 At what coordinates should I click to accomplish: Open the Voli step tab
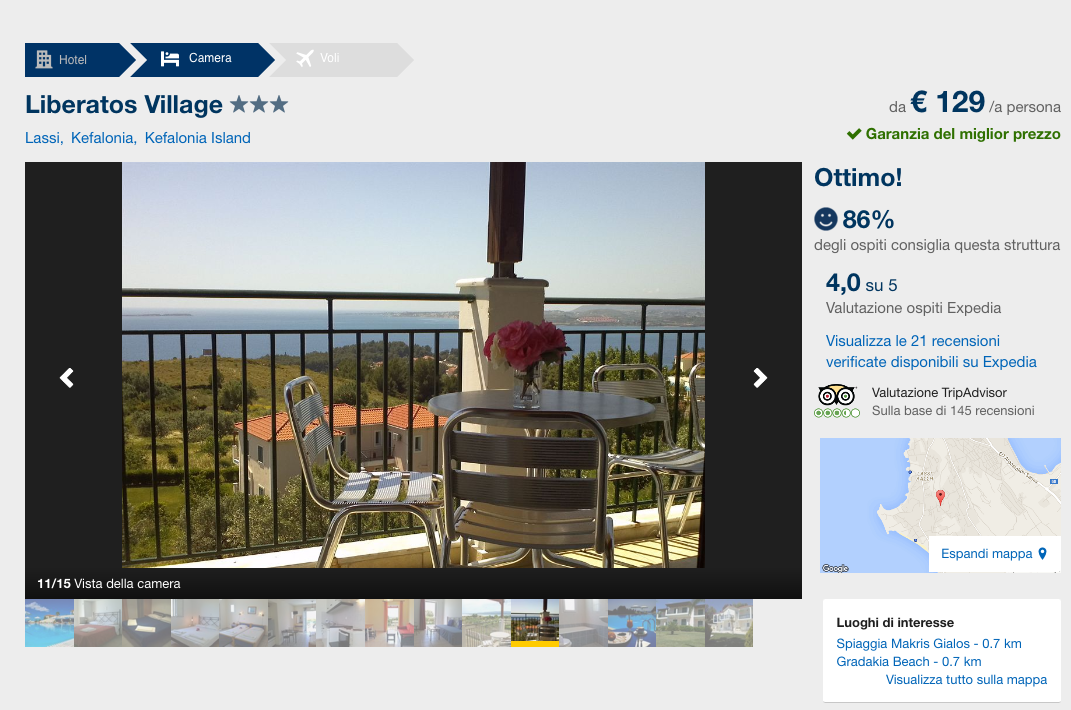[x=330, y=59]
